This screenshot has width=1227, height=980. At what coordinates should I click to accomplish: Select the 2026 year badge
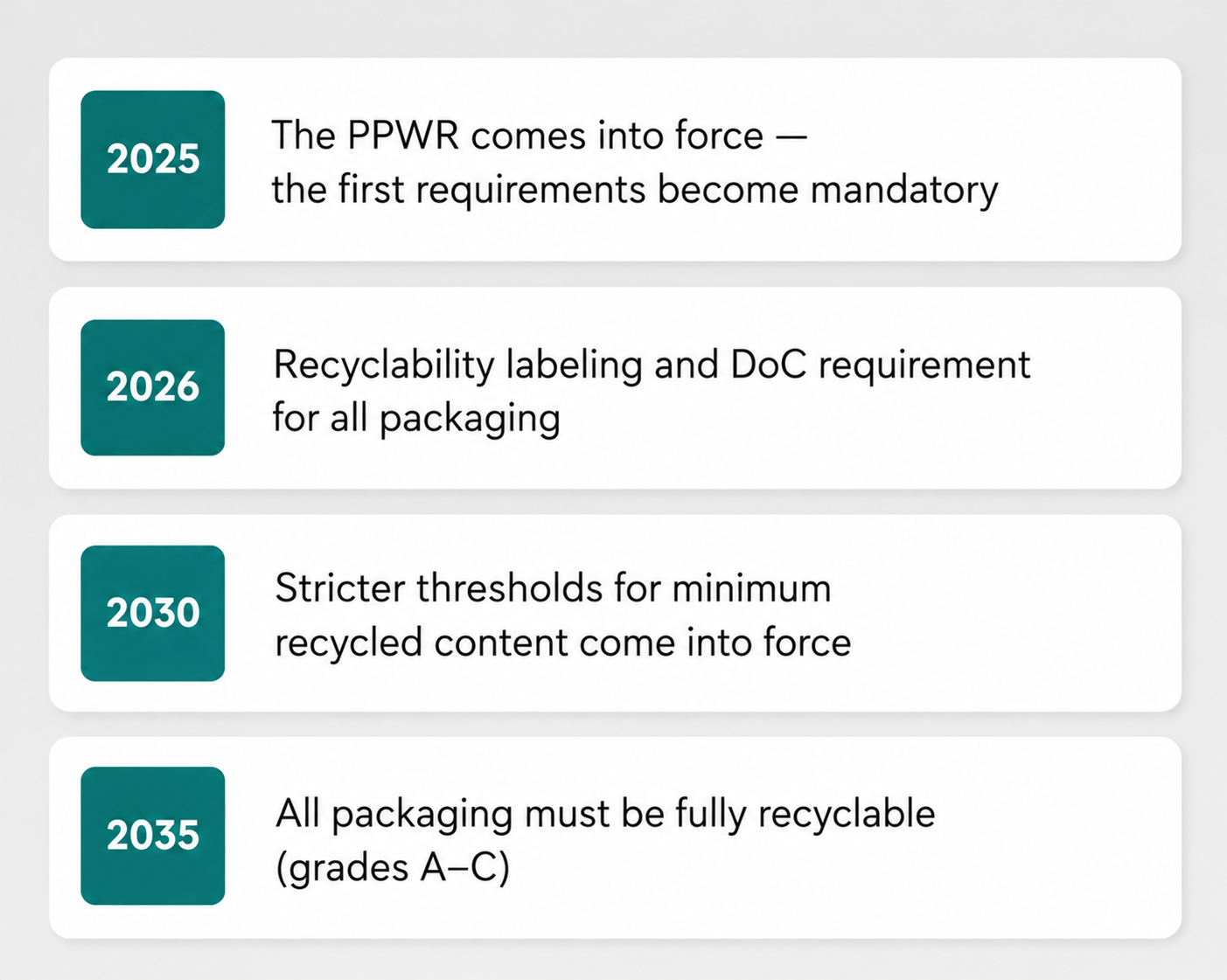(x=153, y=387)
